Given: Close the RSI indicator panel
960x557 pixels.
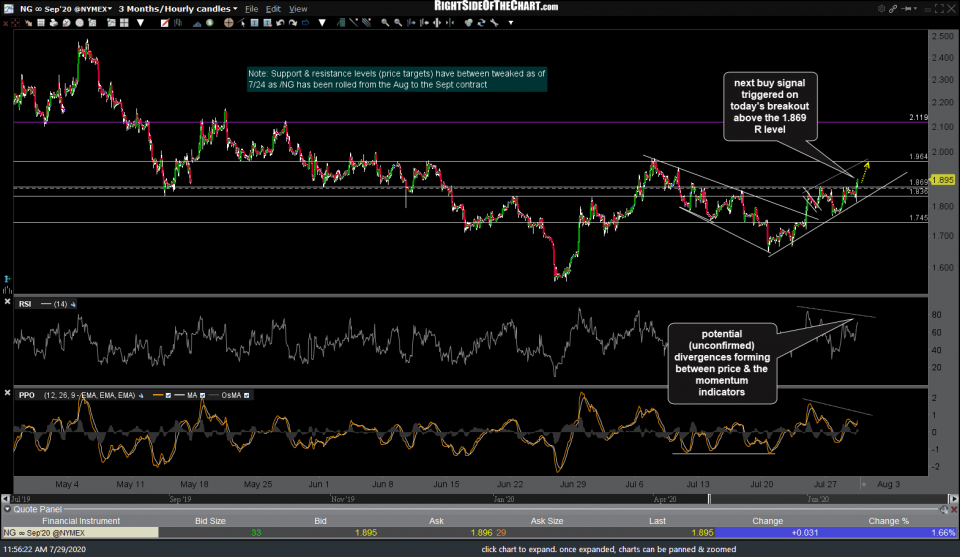Looking at the screenshot, I should click(x=8, y=303).
